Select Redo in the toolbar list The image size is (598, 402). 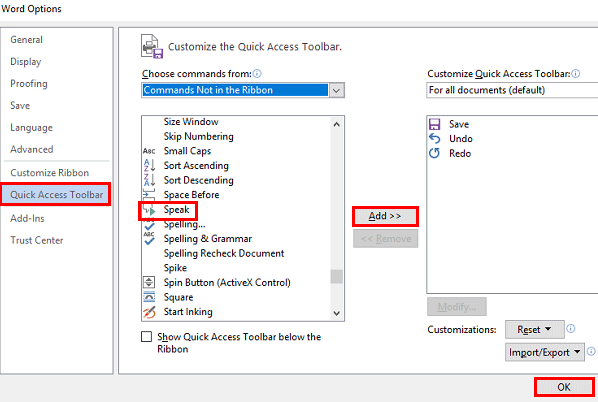click(x=460, y=153)
